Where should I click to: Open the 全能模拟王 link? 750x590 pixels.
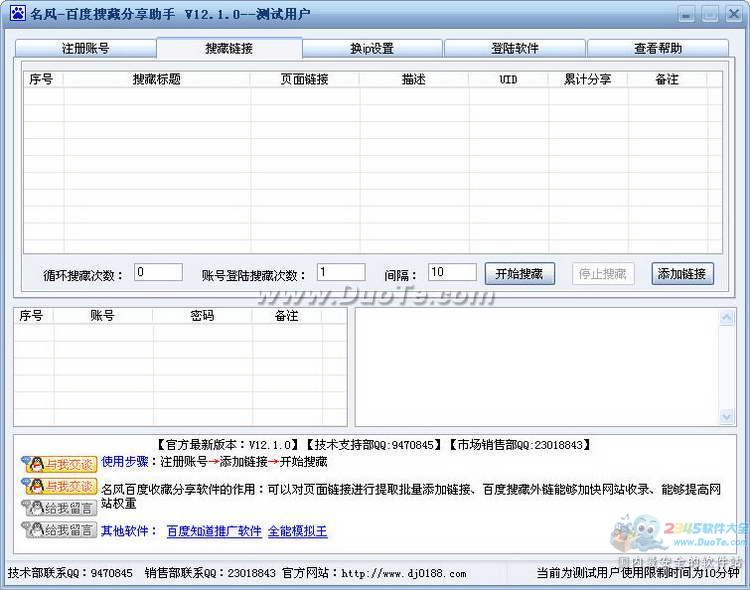pyautogui.click(x=298, y=531)
